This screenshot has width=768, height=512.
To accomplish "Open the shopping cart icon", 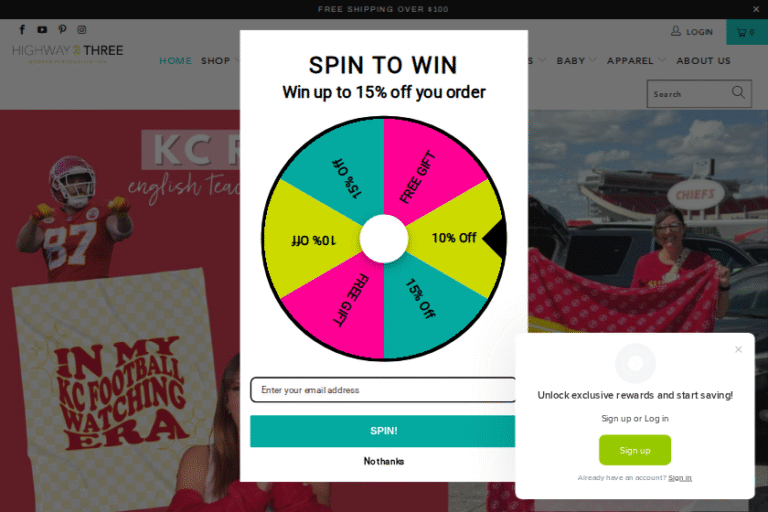I will point(742,32).
